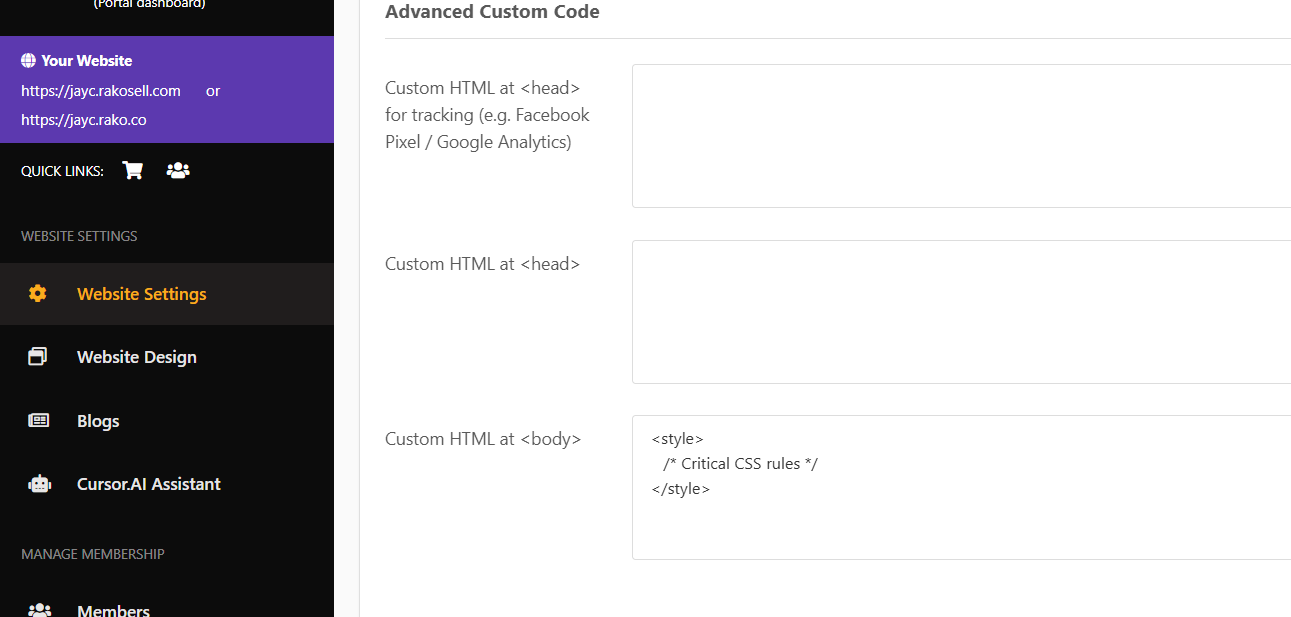Click the globe icon beside Your Website
The height and width of the screenshot is (617, 1291).
[28, 61]
